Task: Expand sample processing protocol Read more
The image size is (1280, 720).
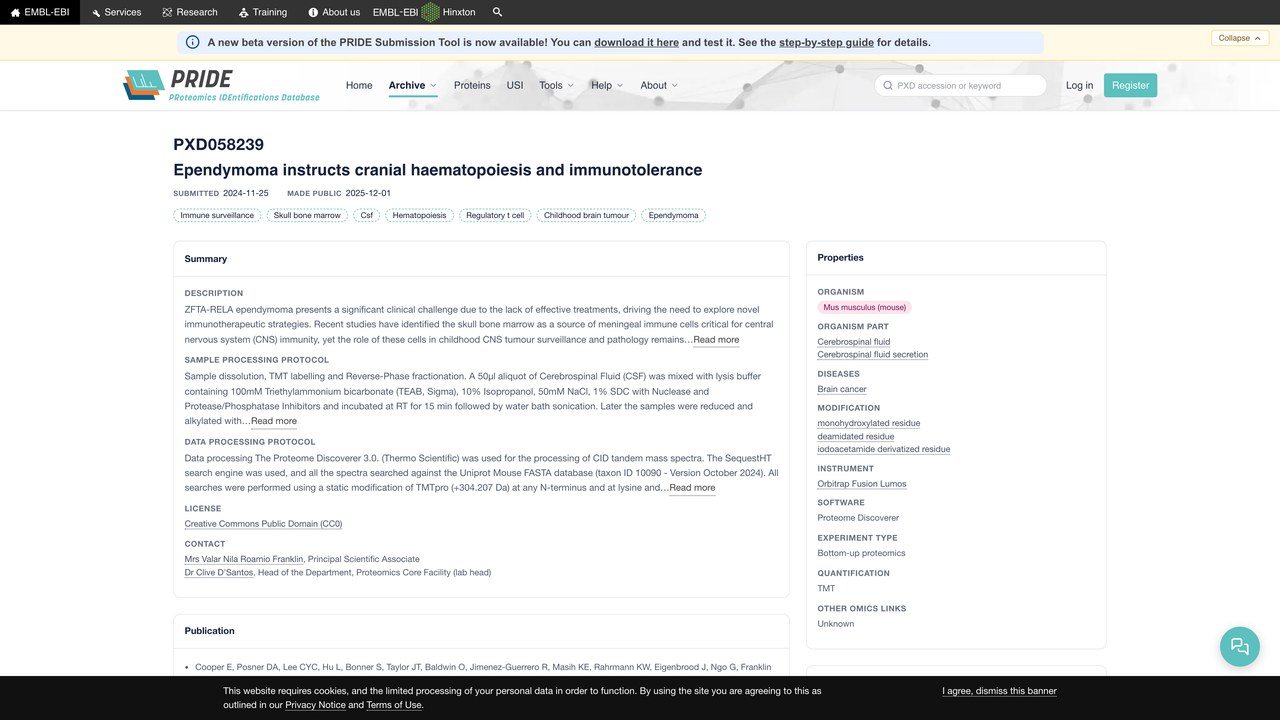Action: (274, 421)
